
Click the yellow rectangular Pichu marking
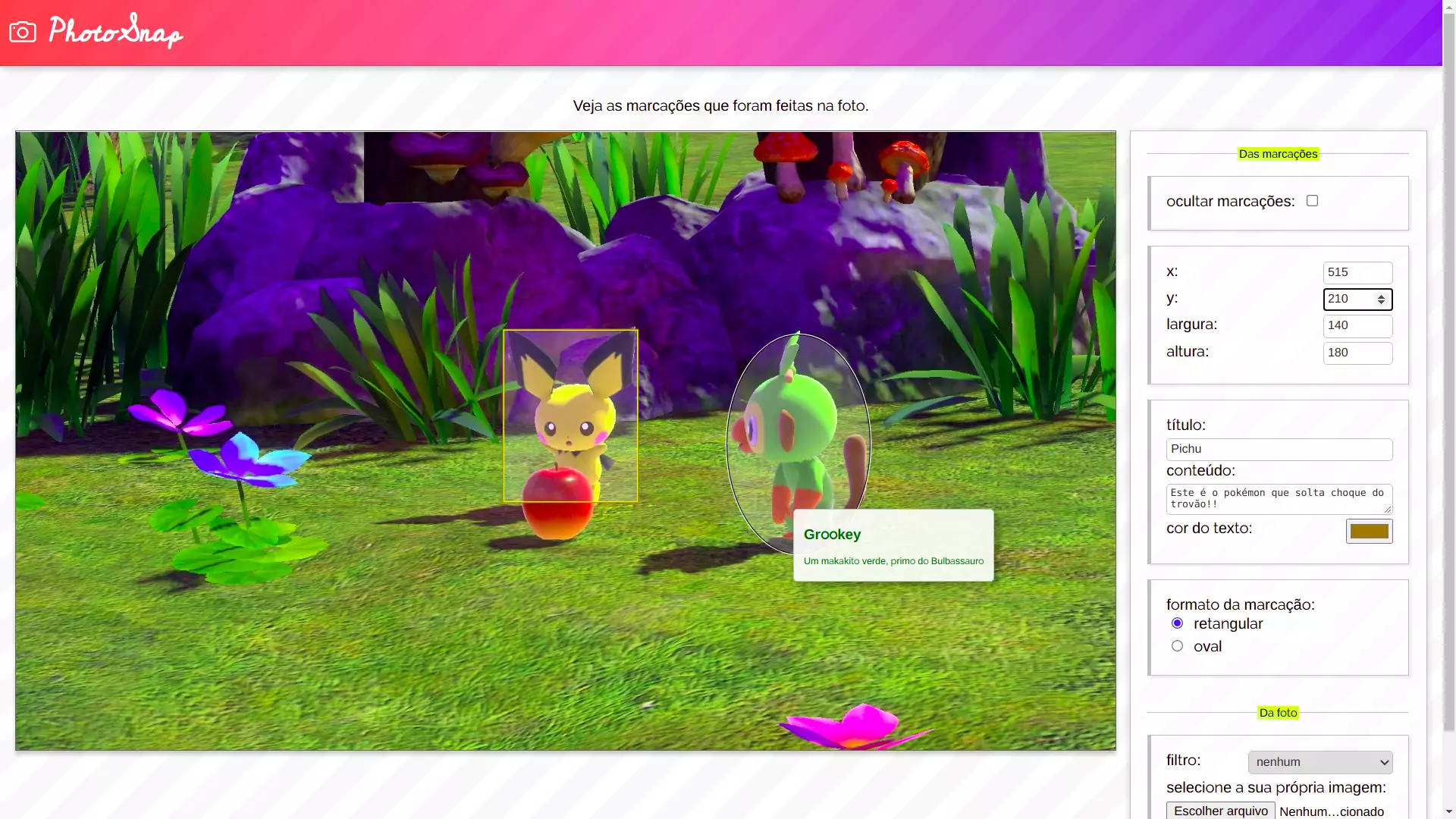click(570, 416)
